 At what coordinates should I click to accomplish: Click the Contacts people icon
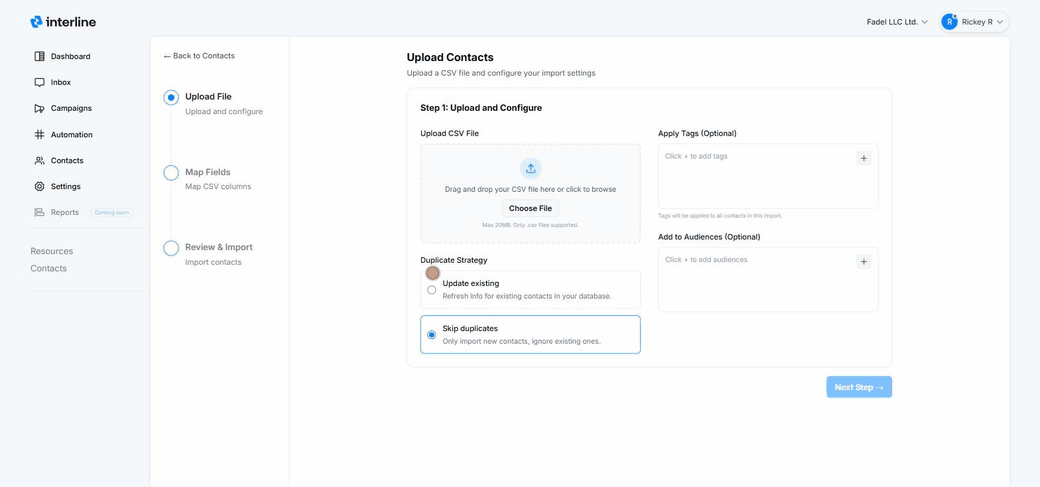39,161
